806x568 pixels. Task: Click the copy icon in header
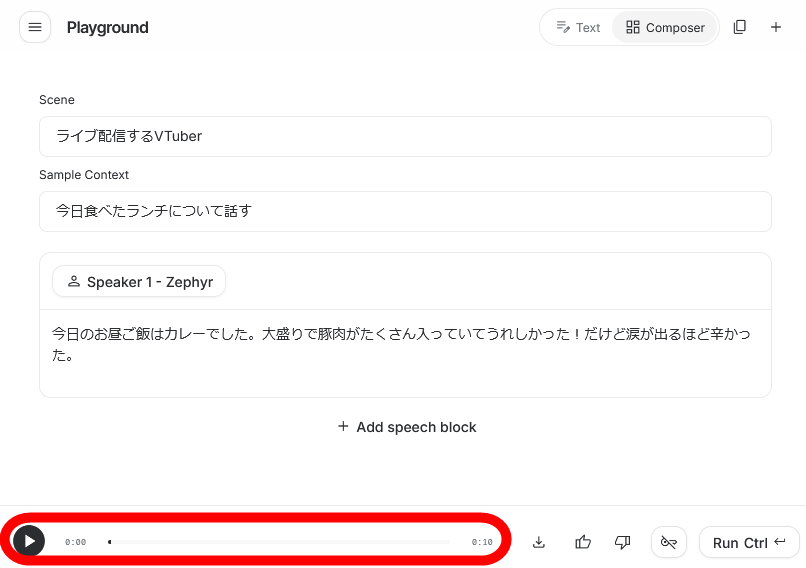[740, 27]
